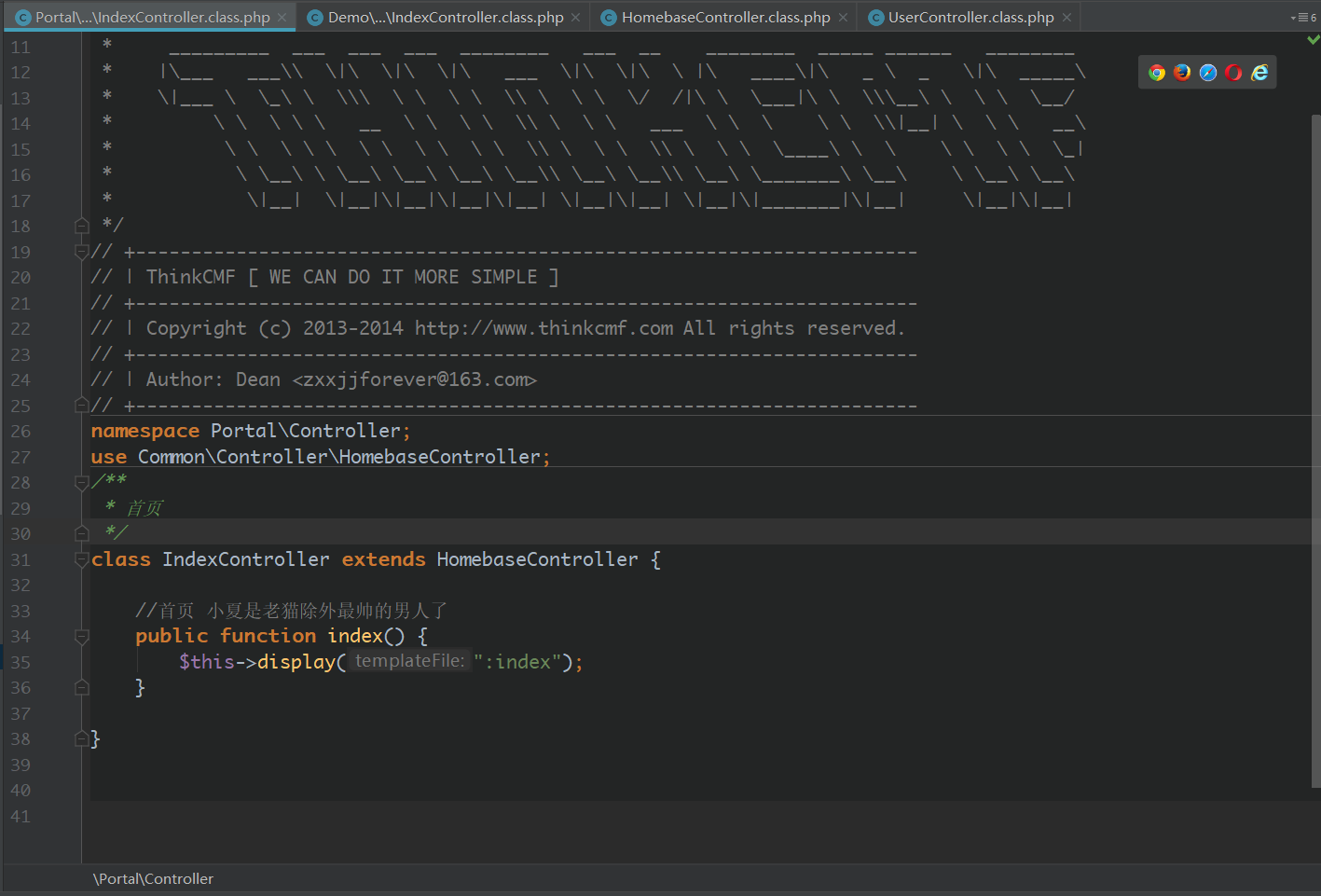Click 'class' keyword on line 31
The height and width of the screenshot is (896, 1321).
click(121, 559)
